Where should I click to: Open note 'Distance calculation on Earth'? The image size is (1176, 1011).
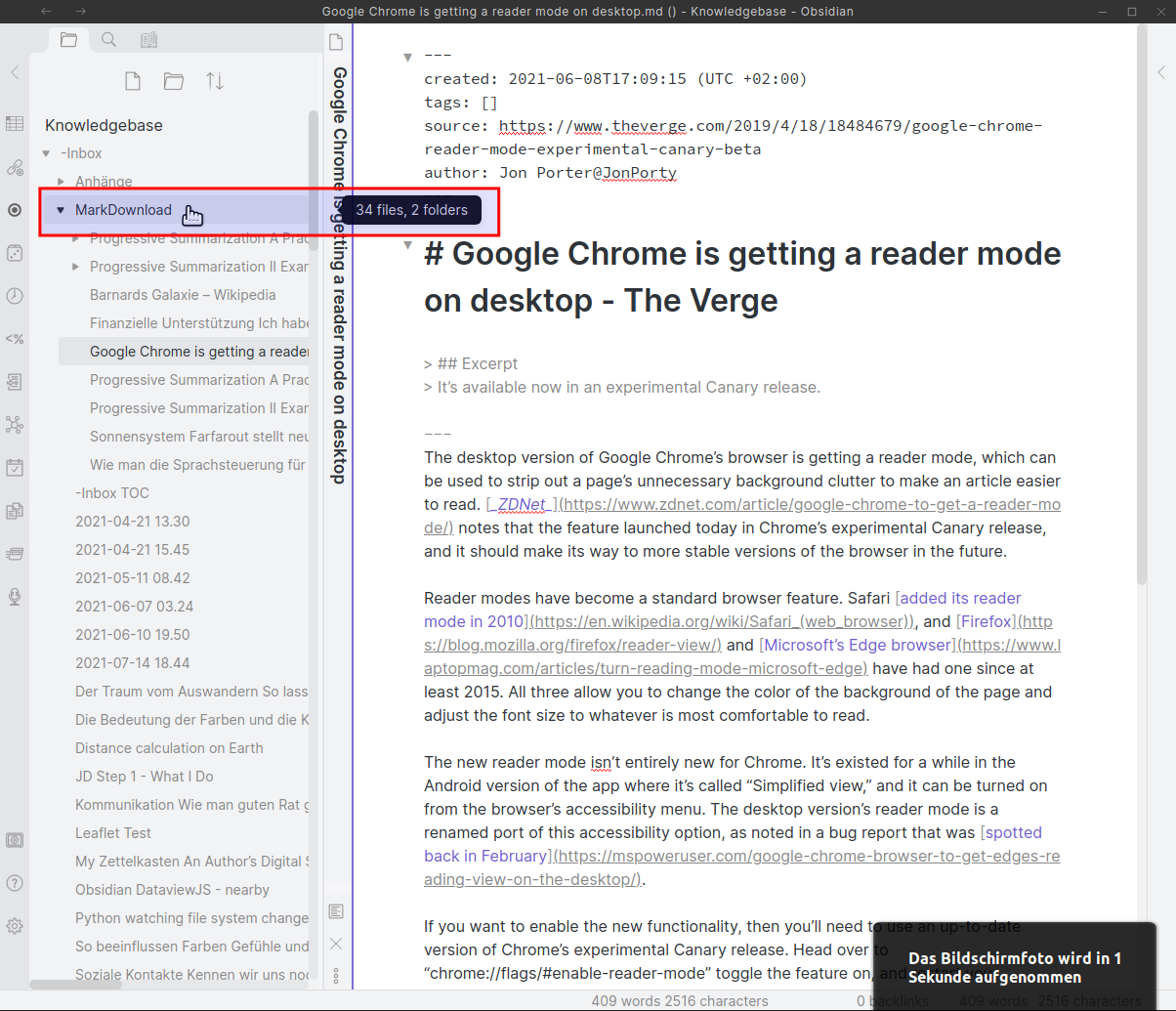[169, 748]
